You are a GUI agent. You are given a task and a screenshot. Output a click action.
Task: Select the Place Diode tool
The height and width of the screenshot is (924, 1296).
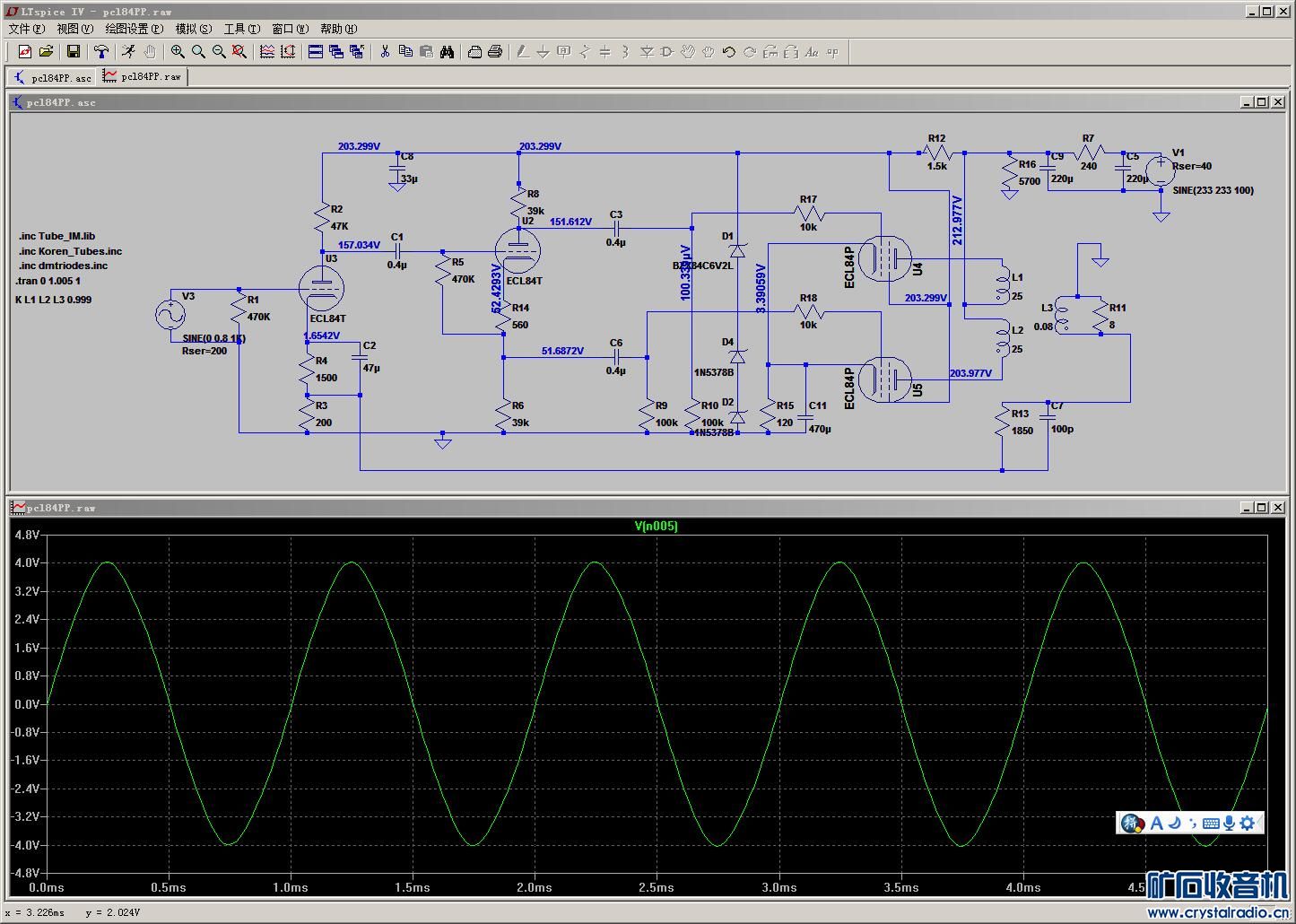point(647,52)
